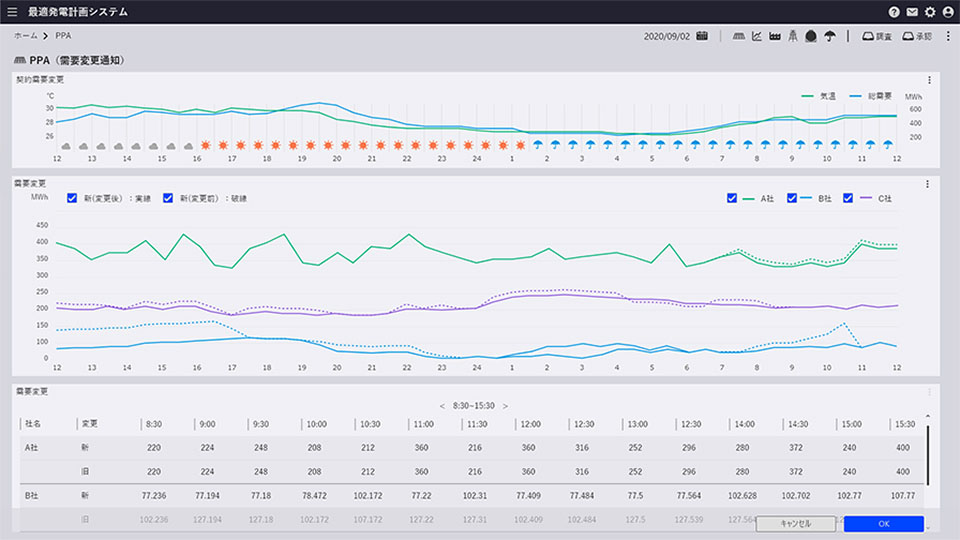Screen dimensions: 960x540
Task: Click the 14:30 column header
Action: click(798, 424)
